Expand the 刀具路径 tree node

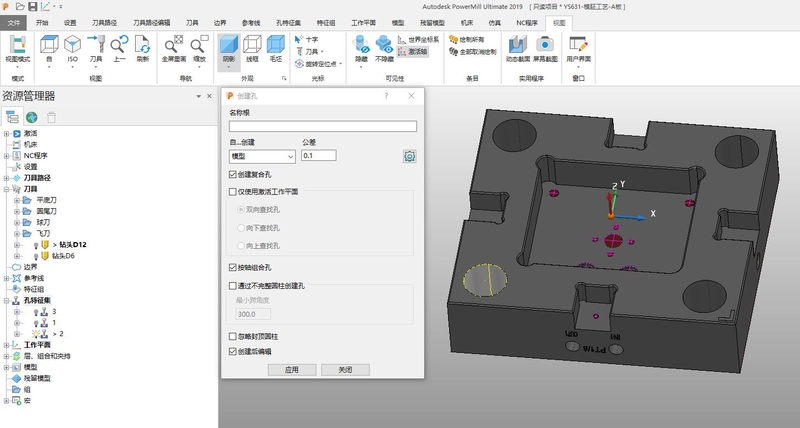pos(7,178)
